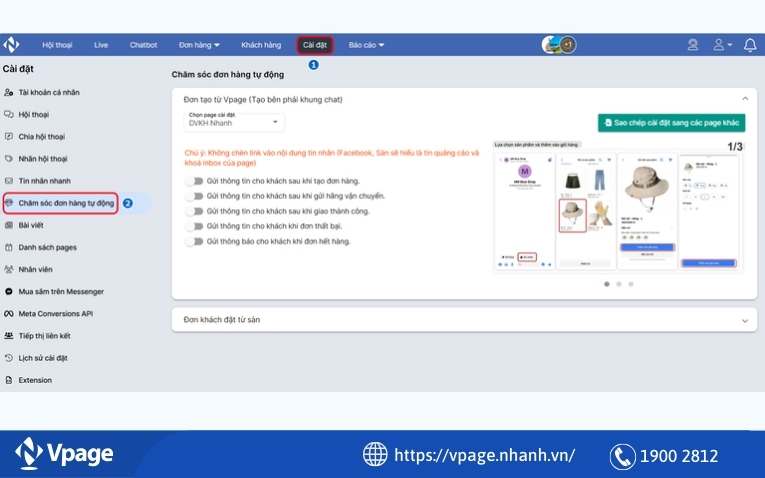The width and height of the screenshot is (765, 478).
Task: Click the Bài viết sidebar icon
Action: click(9, 225)
